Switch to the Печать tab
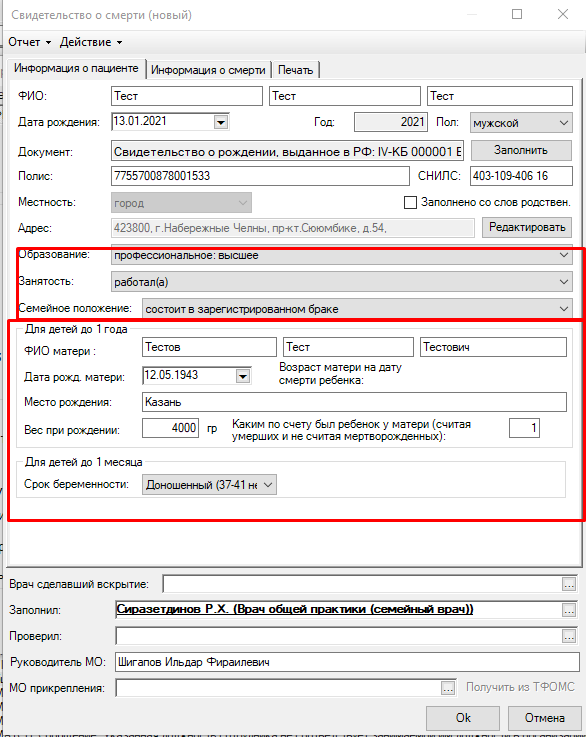Viewport: 586px width, 737px height. click(296, 70)
